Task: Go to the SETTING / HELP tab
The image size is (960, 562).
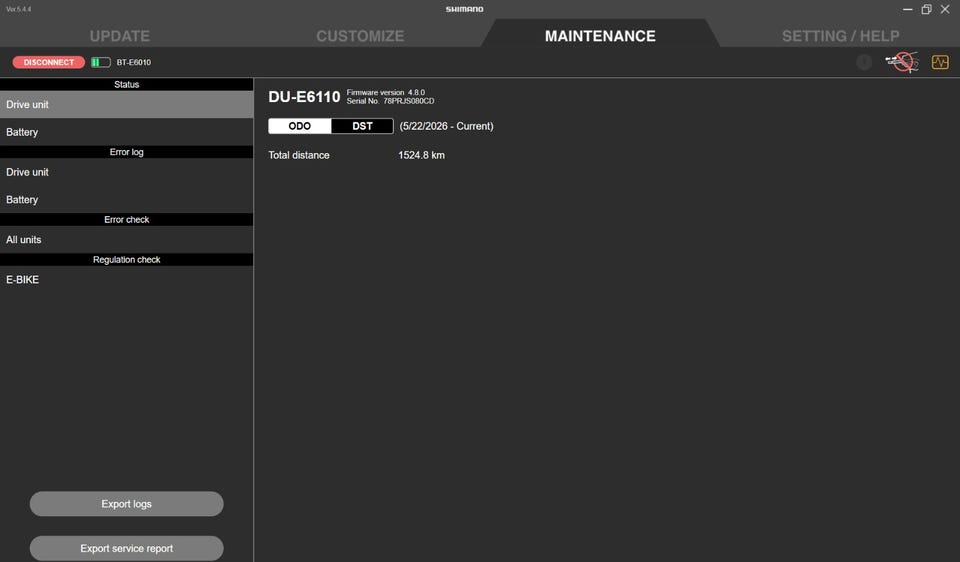Action: coord(841,36)
